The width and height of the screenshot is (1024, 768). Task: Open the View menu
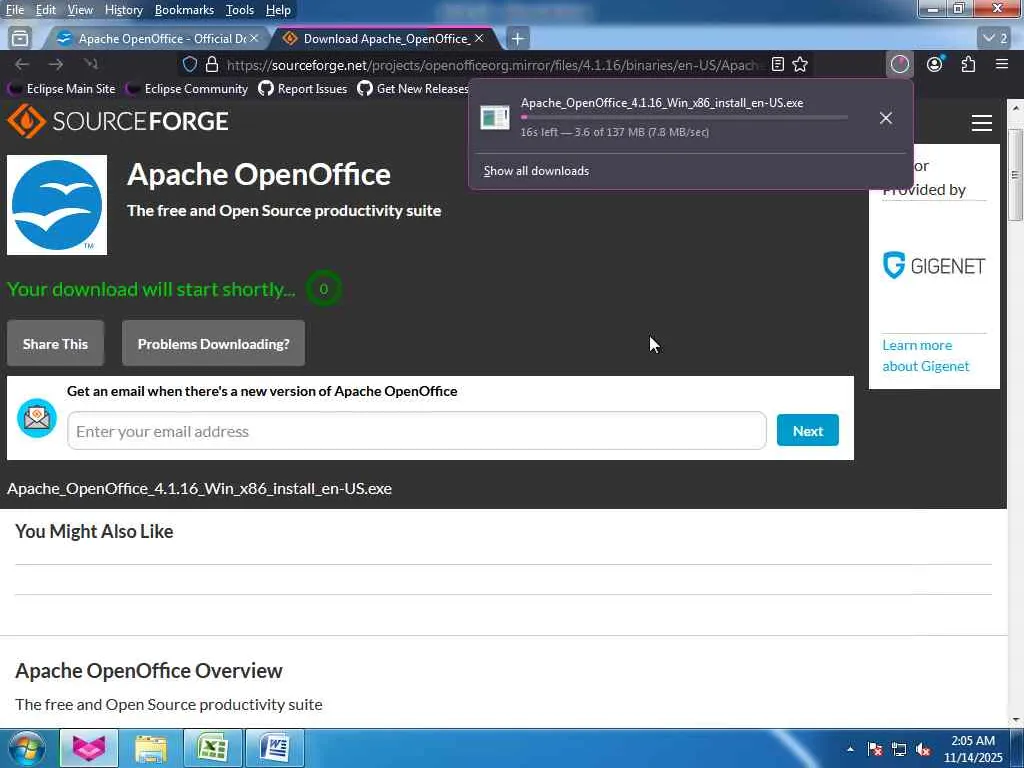pyautogui.click(x=80, y=10)
